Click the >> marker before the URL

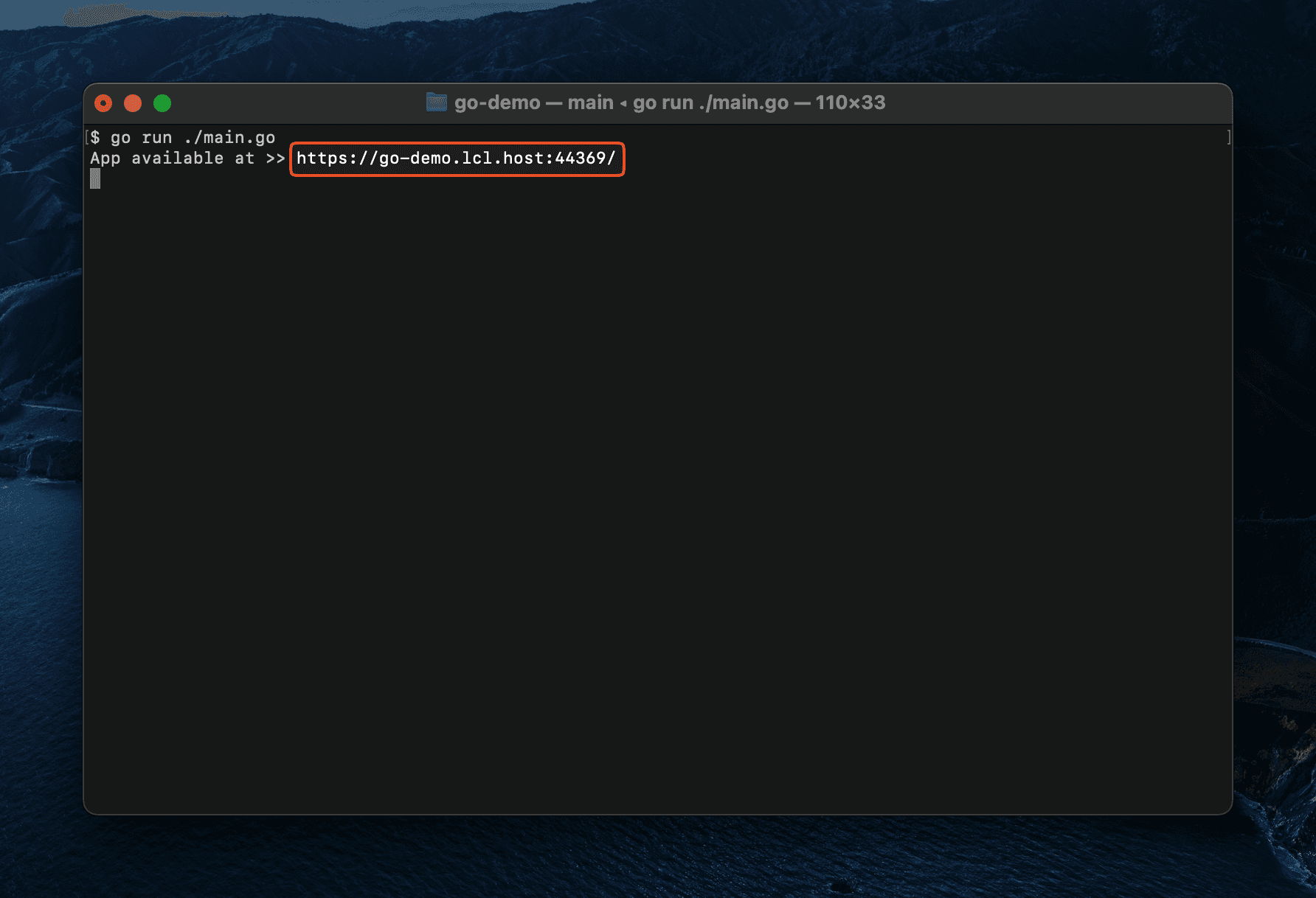coord(276,159)
